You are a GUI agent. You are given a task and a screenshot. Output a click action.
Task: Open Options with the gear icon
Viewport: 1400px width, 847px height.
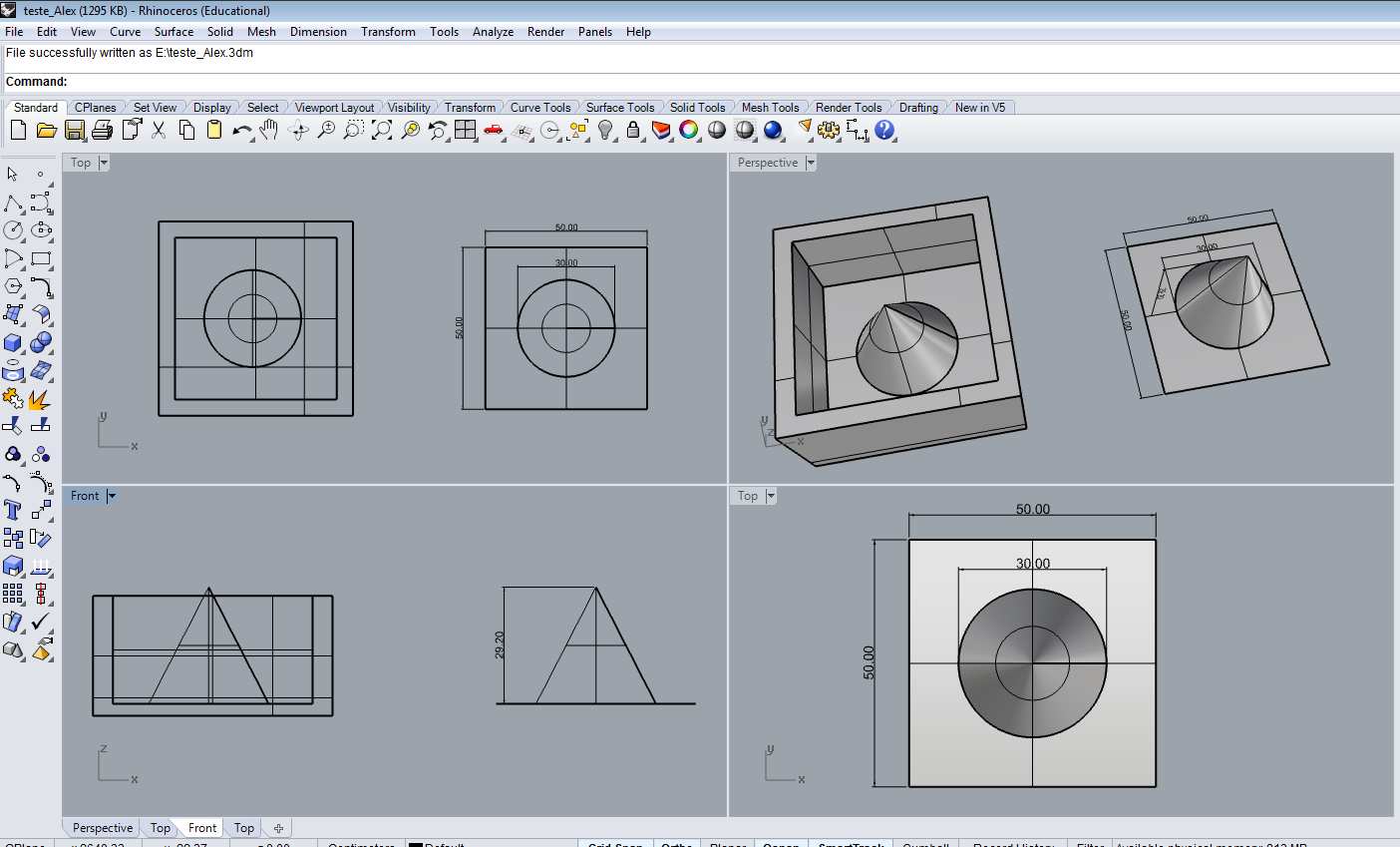tap(829, 130)
